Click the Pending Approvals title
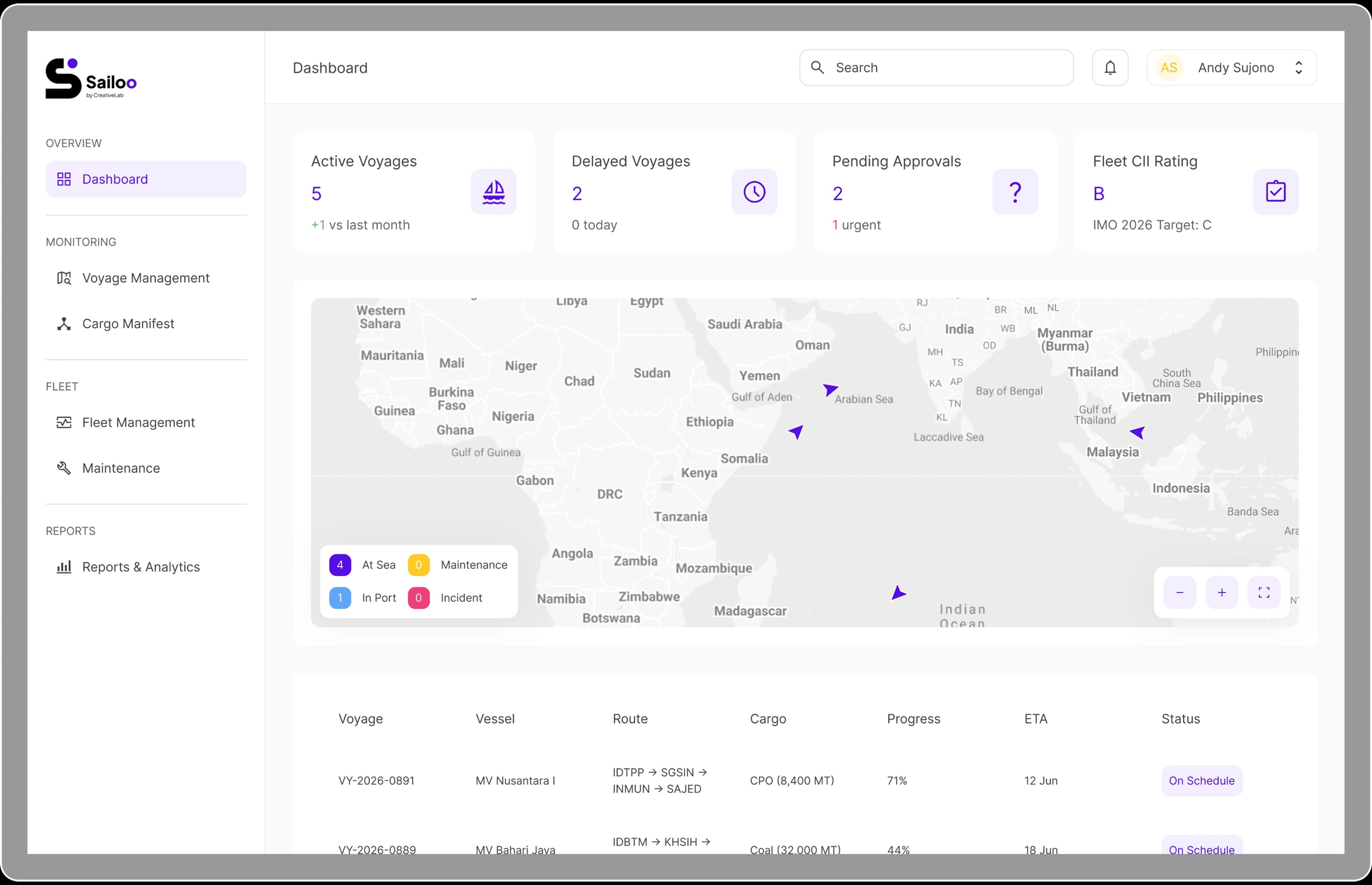The height and width of the screenshot is (885, 1372). click(x=896, y=161)
